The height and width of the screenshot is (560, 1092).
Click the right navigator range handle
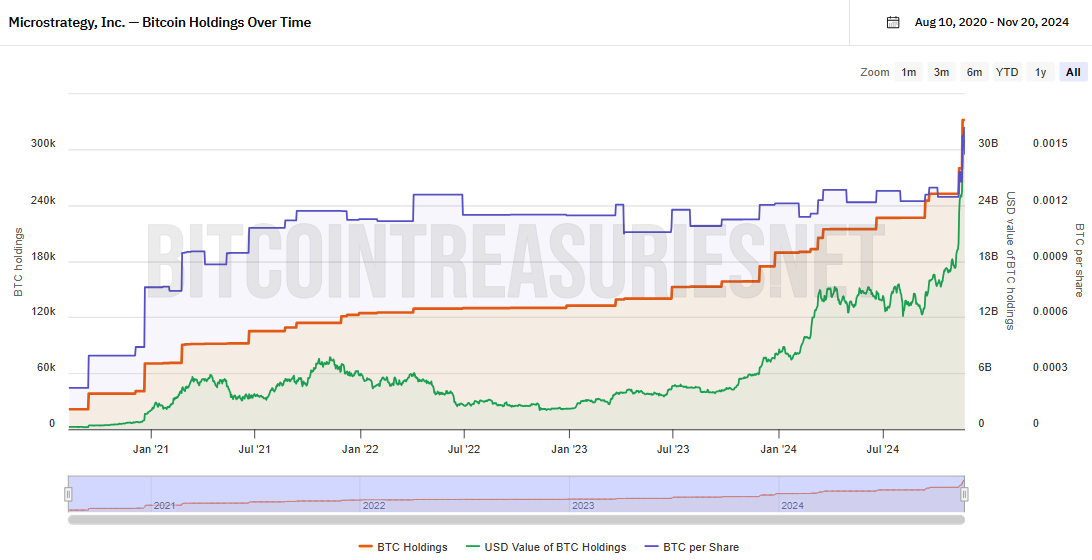coord(964,494)
